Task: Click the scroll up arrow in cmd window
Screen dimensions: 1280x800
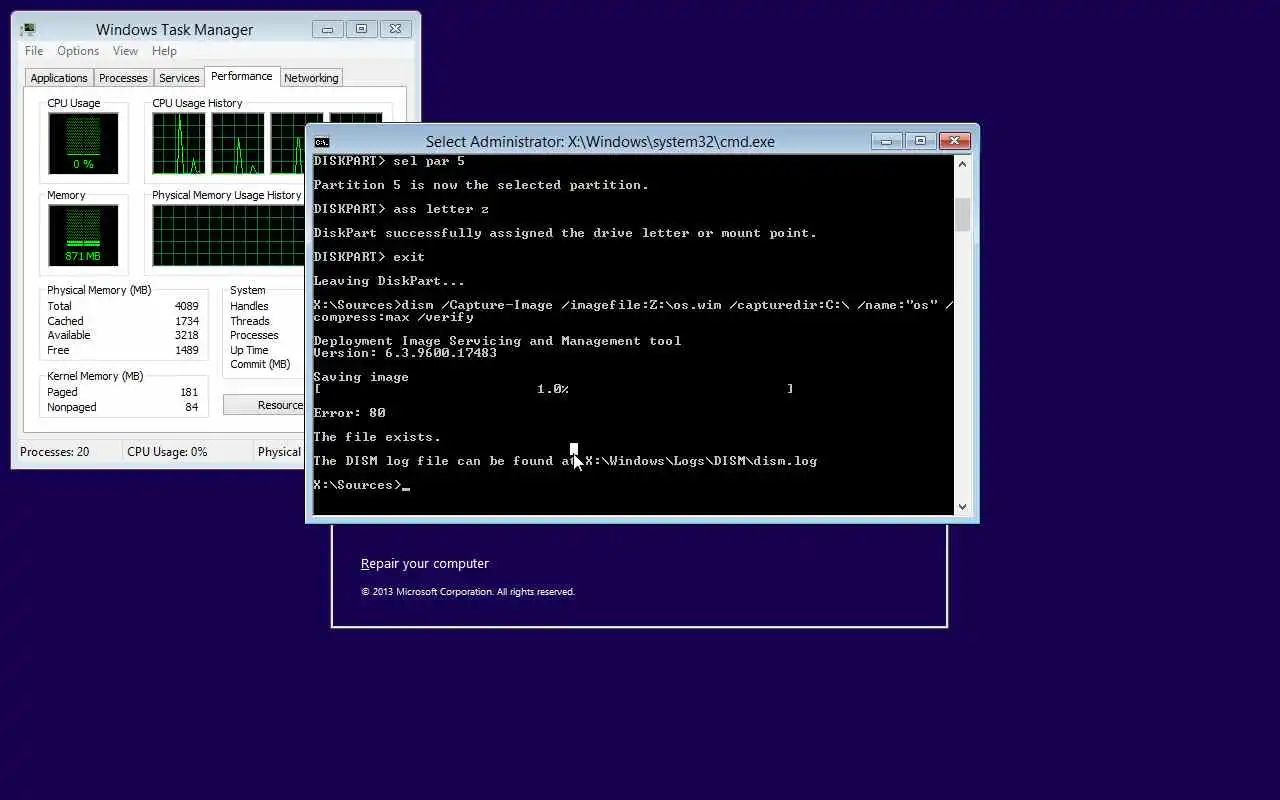Action: [x=963, y=164]
